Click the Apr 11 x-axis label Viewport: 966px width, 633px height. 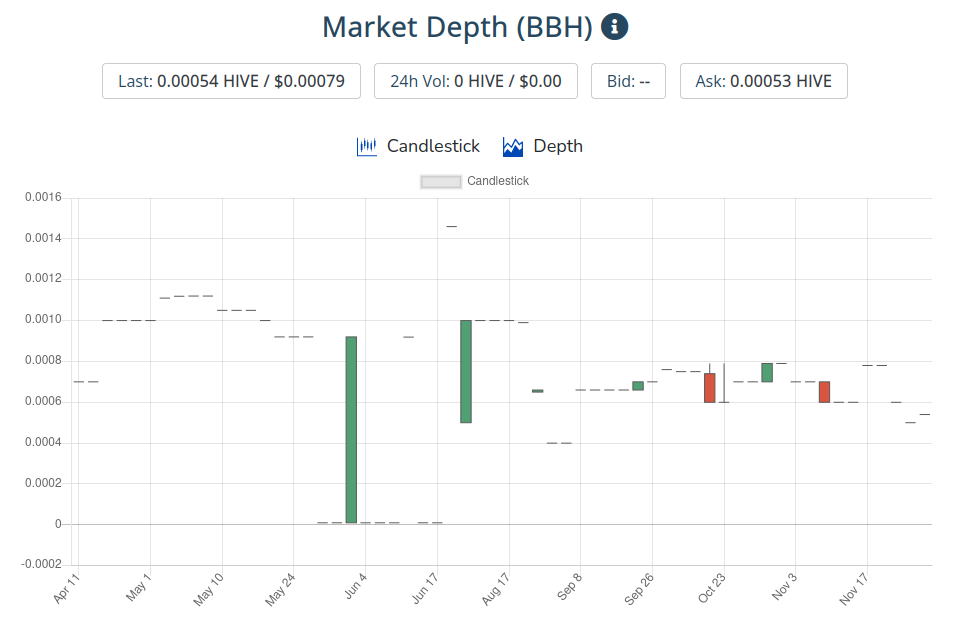coord(67,588)
